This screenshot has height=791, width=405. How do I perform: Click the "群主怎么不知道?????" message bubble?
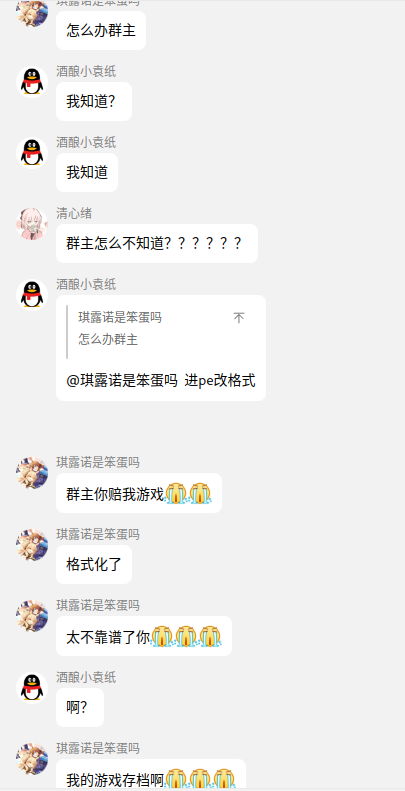157,244
